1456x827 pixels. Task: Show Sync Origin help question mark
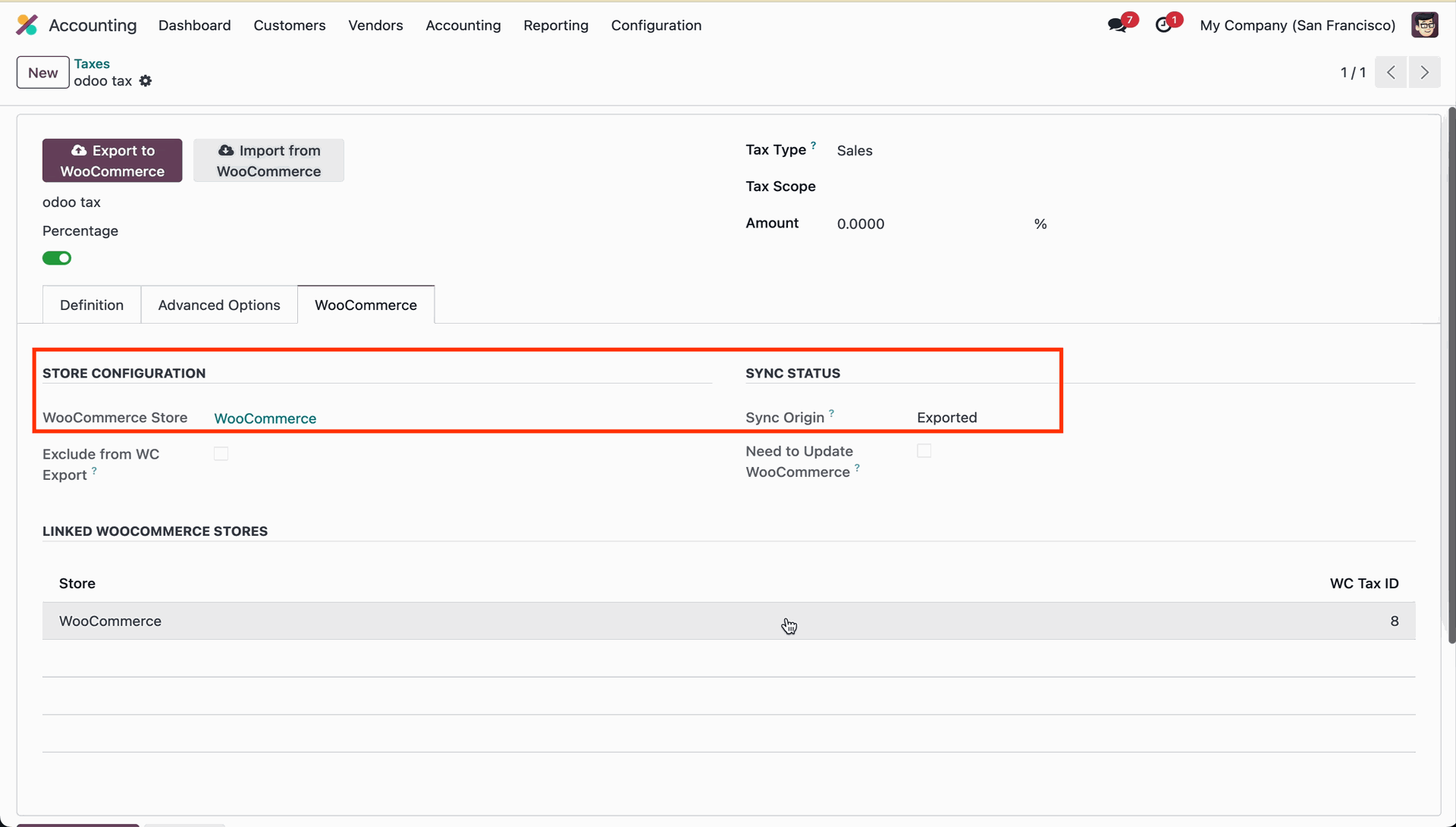tap(831, 413)
